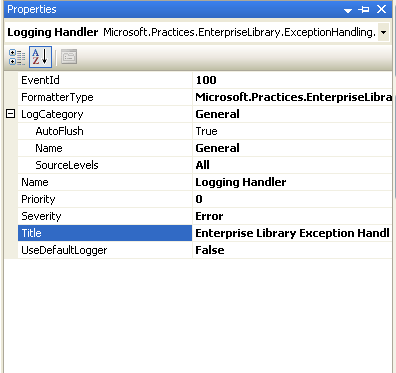
Task: Close the Properties panel
Action: 381,9
